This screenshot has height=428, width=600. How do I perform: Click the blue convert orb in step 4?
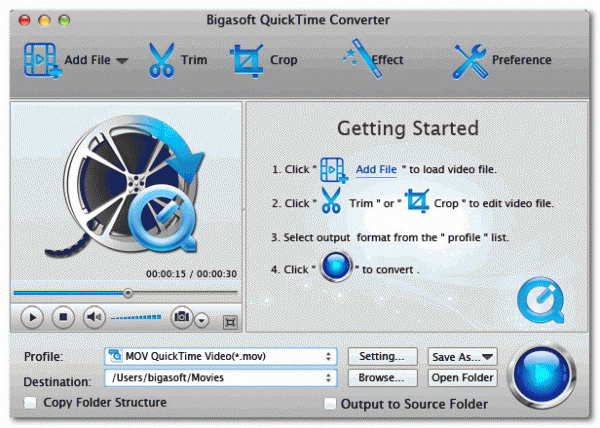pyautogui.click(x=336, y=266)
